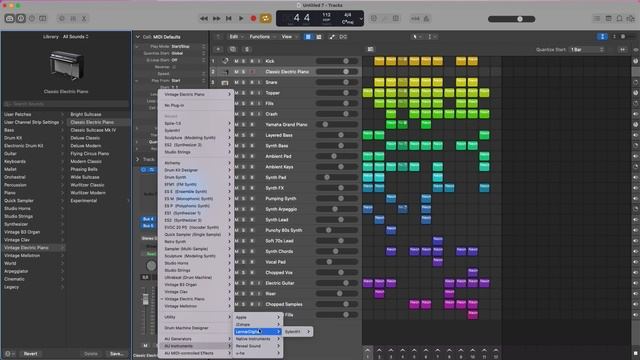Toggle the metronome click button
Viewport: 640px width, 360px height.
tap(426, 19)
